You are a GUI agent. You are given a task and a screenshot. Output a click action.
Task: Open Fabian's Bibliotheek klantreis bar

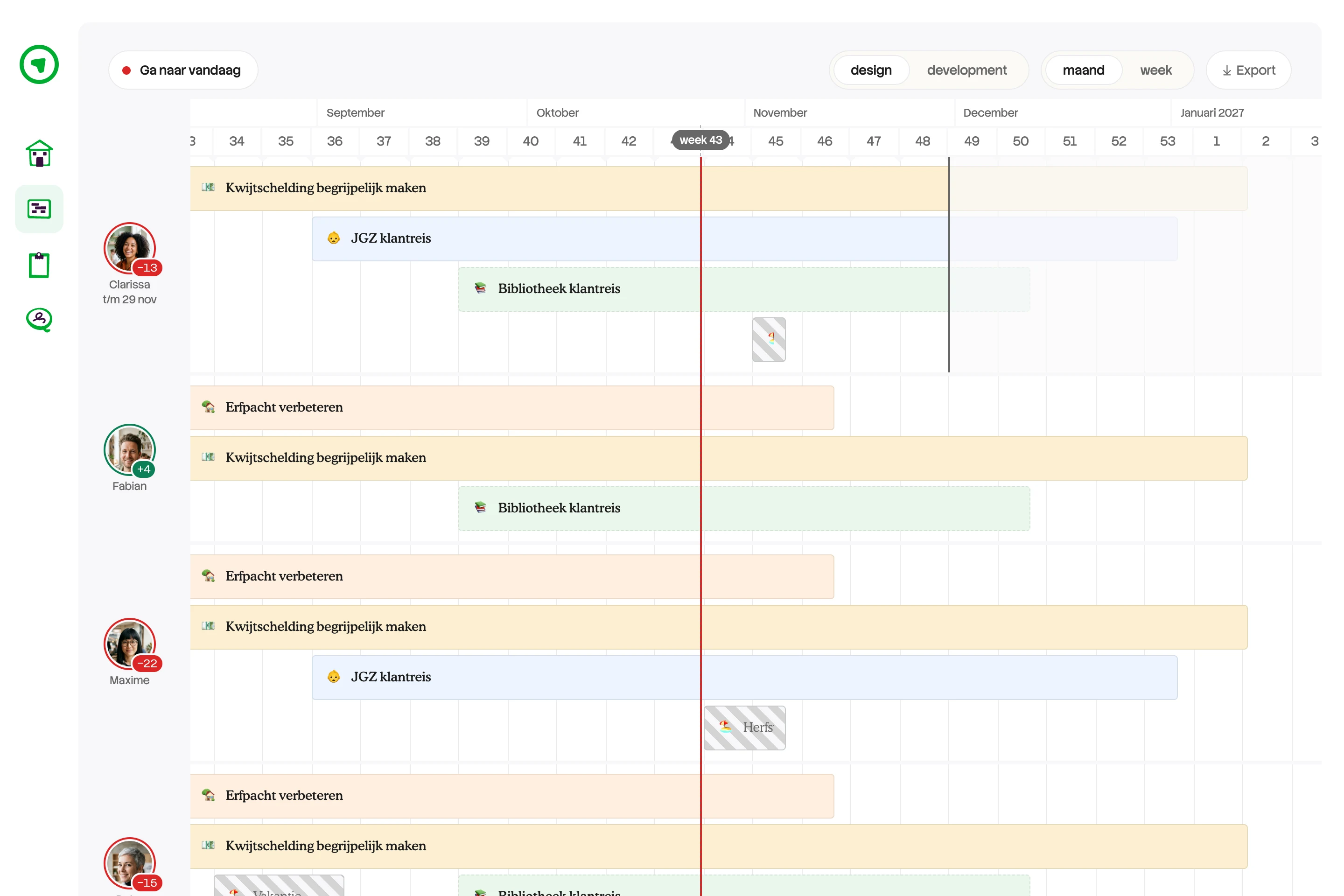coord(744,509)
